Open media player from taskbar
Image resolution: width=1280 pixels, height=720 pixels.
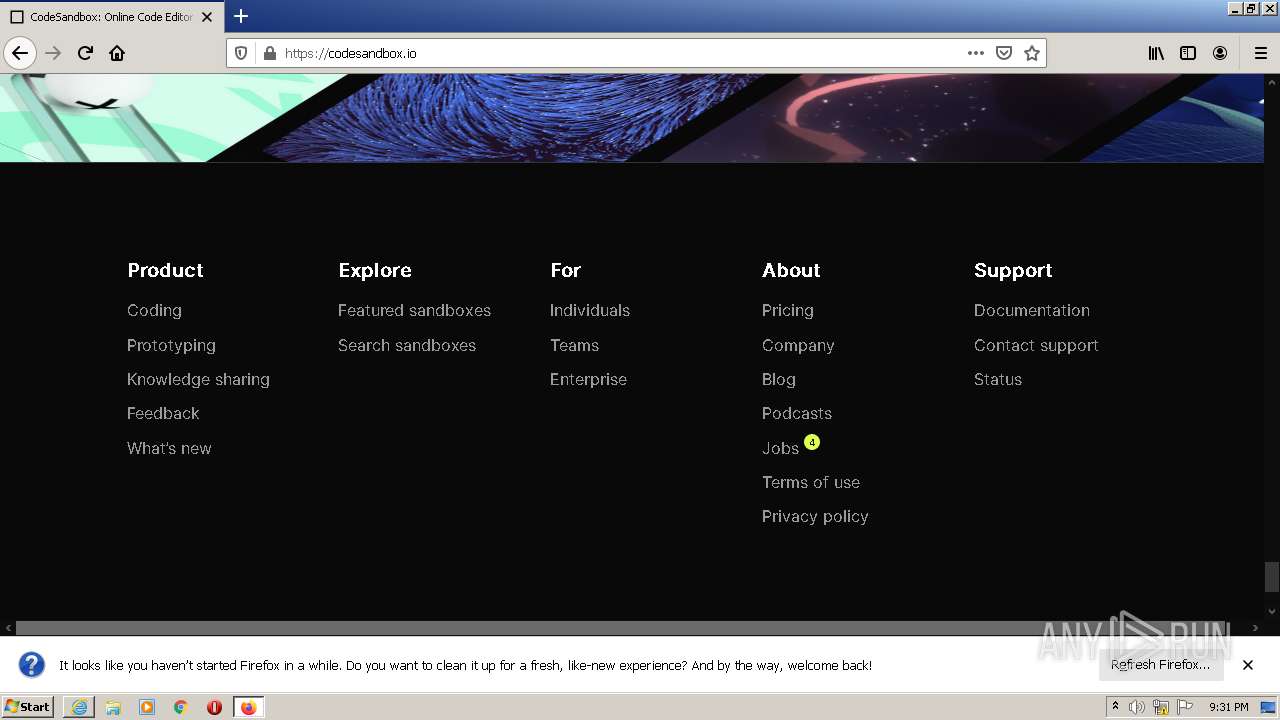point(147,707)
